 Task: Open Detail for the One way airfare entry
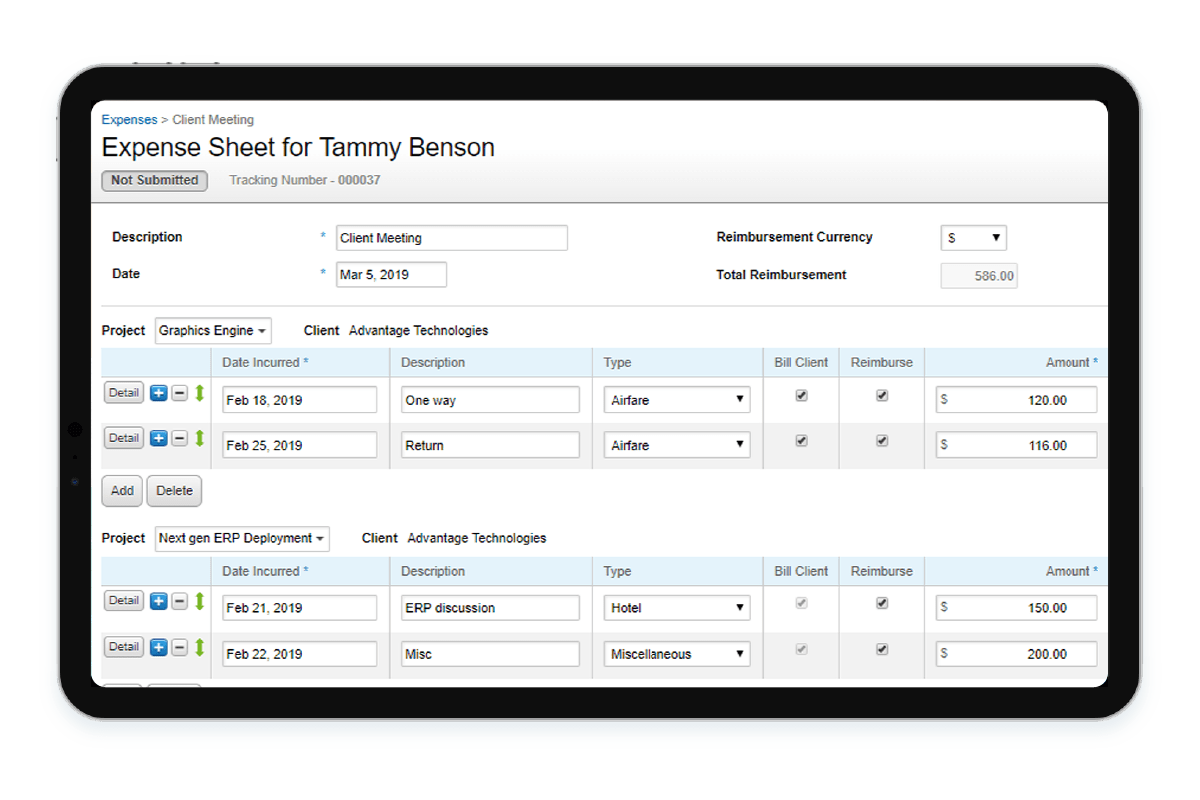(x=123, y=392)
